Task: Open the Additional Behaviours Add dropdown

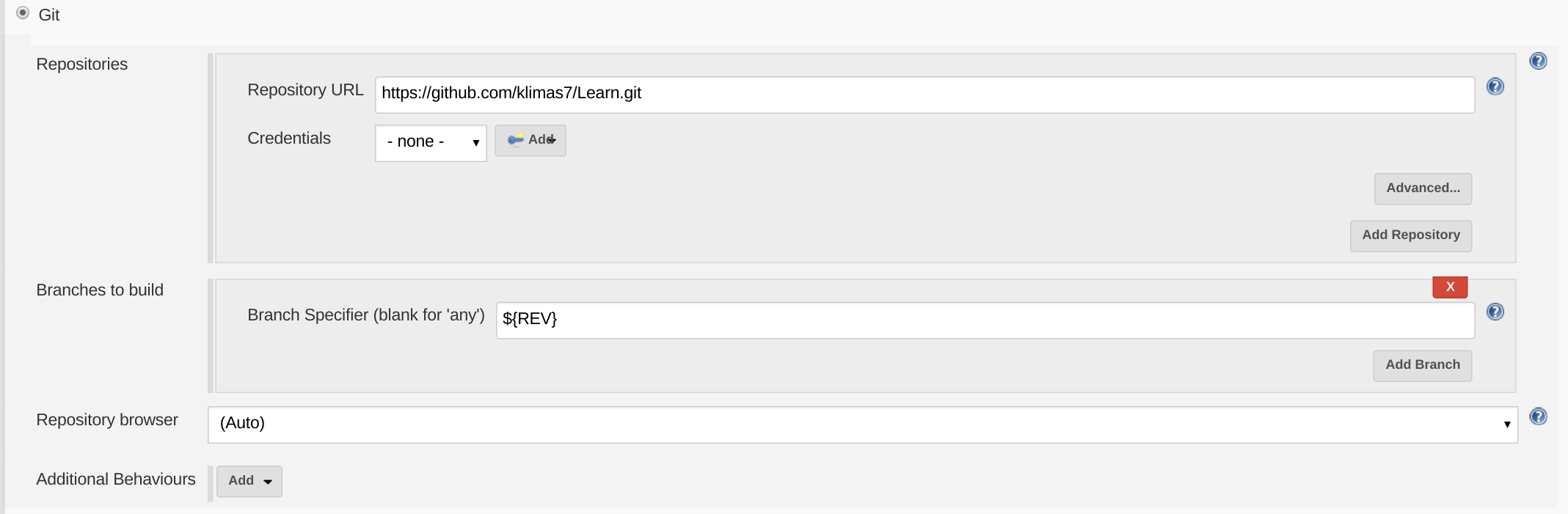Action: pos(249,481)
